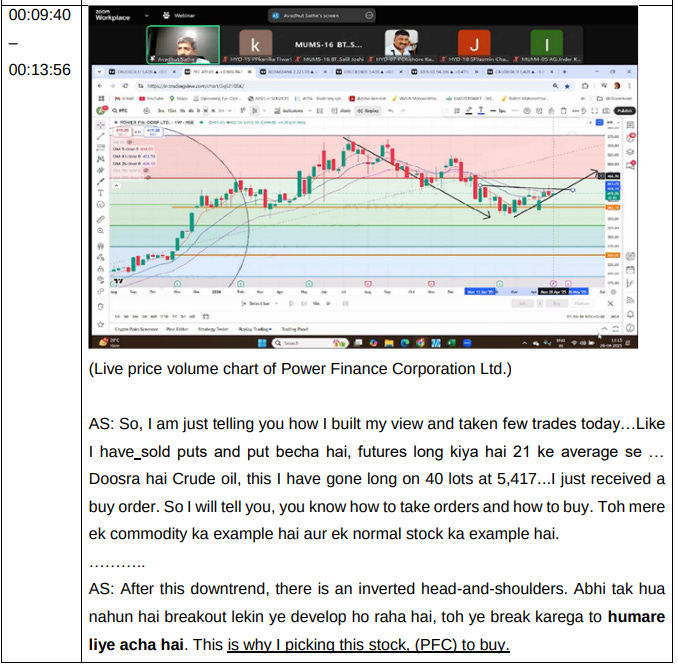Toggle hide all drawings eye tool
Screen dimensions: 678x667
(x=100, y=280)
